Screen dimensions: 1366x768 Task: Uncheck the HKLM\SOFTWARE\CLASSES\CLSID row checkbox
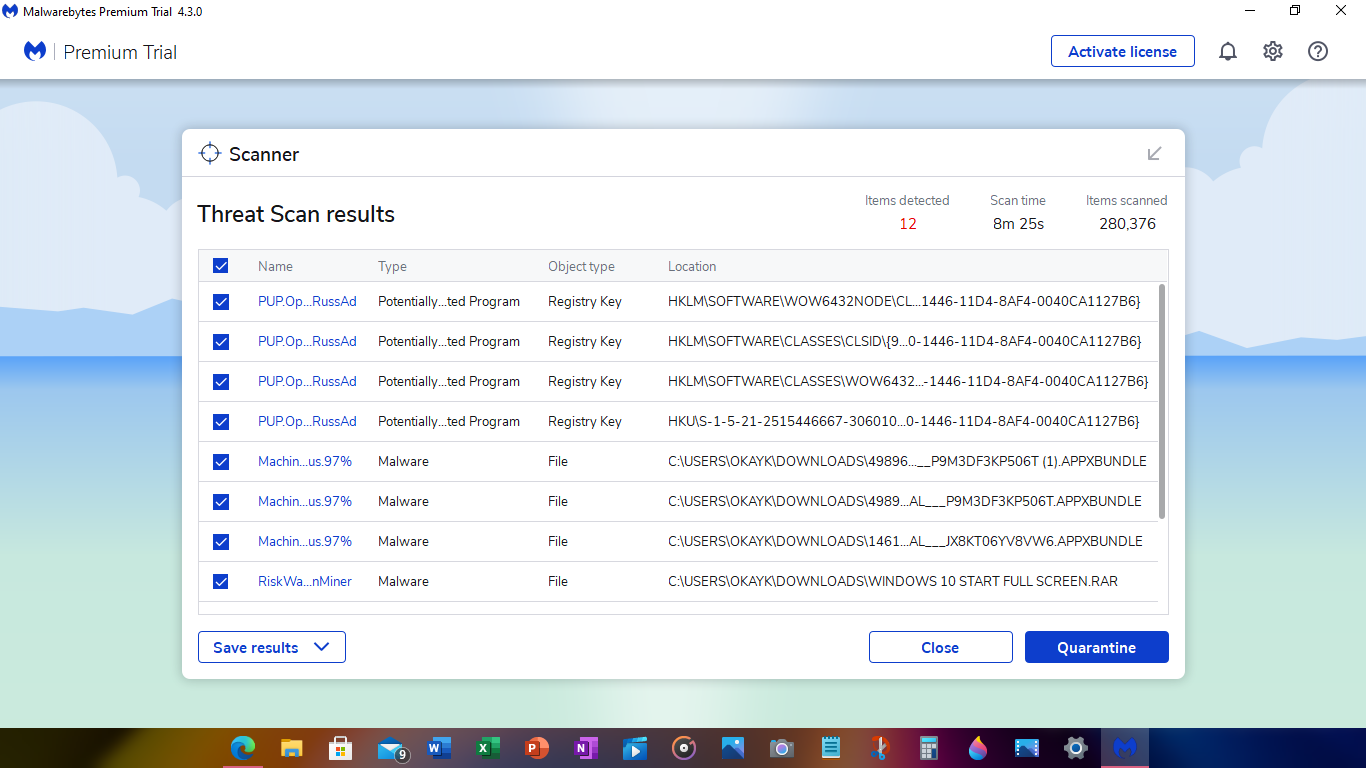coord(221,342)
